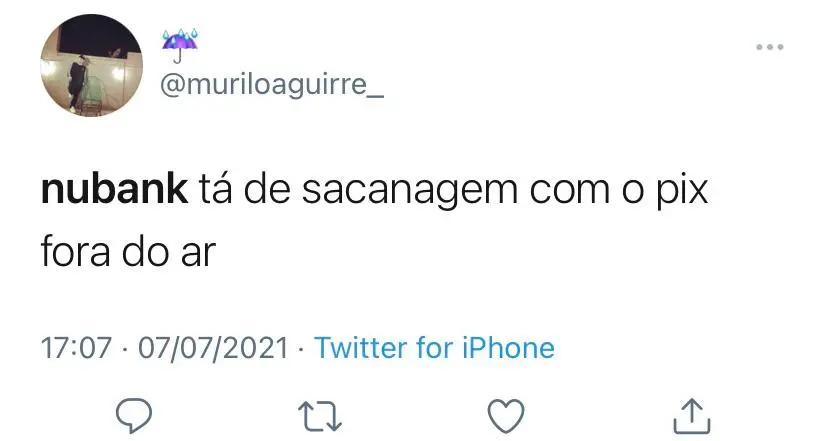Click the word 'ar' ending the tweet

click(198, 251)
